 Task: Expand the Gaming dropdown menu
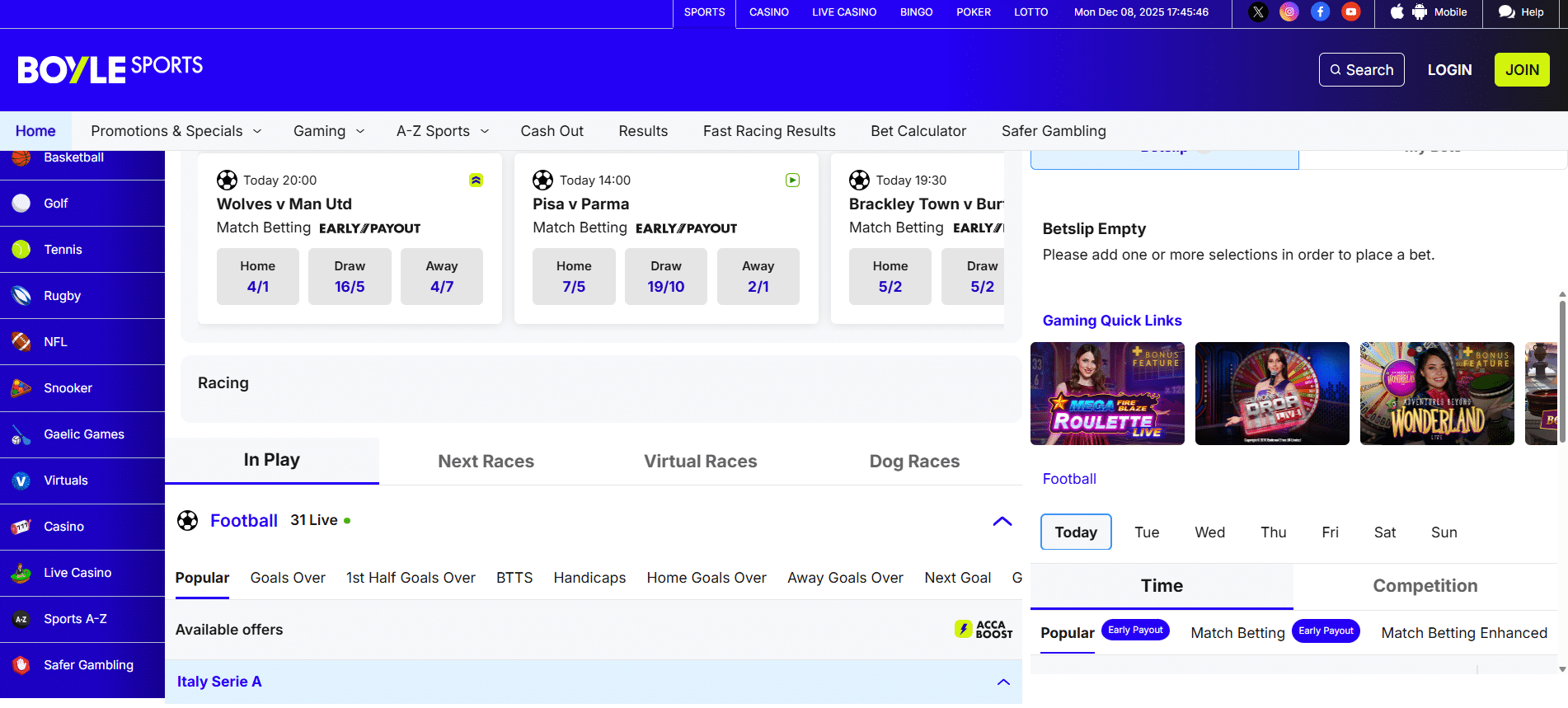click(329, 131)
